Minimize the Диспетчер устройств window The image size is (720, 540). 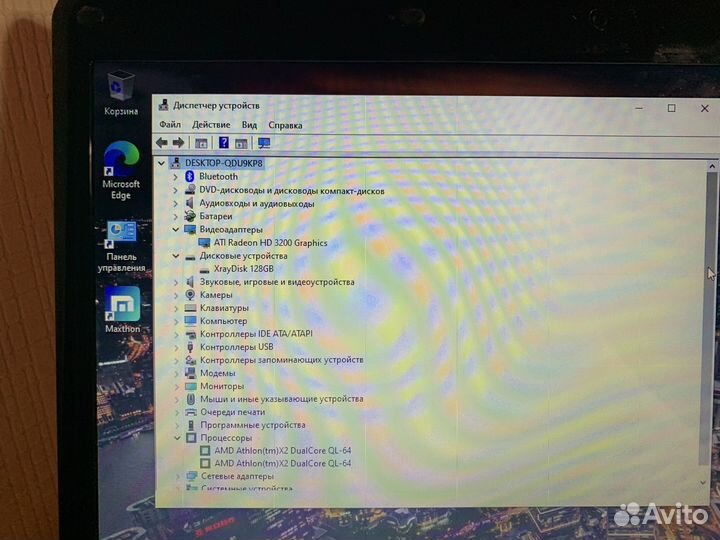point(639,108)
